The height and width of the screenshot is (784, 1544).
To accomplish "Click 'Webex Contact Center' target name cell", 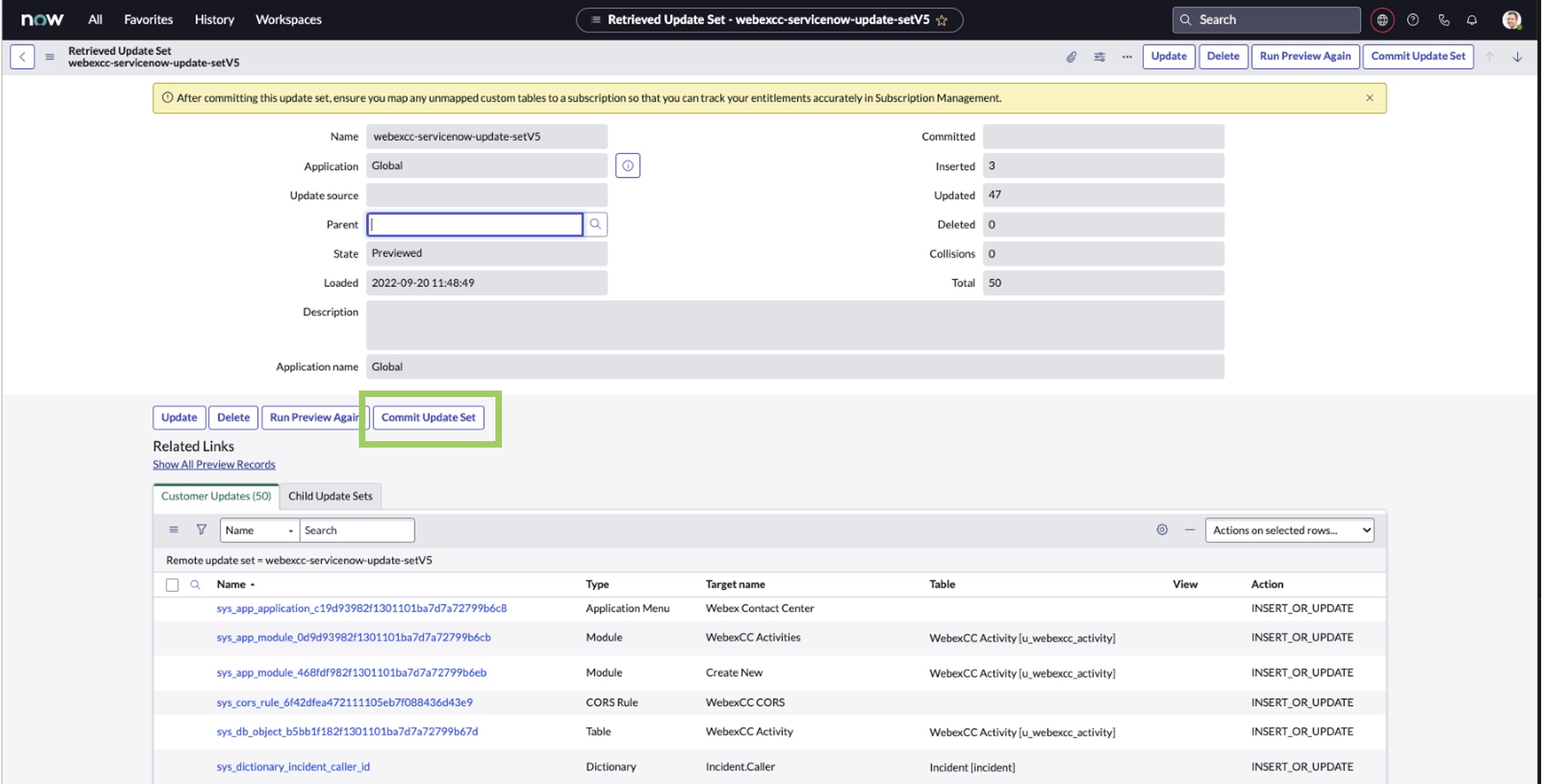I will pos(760,609).
